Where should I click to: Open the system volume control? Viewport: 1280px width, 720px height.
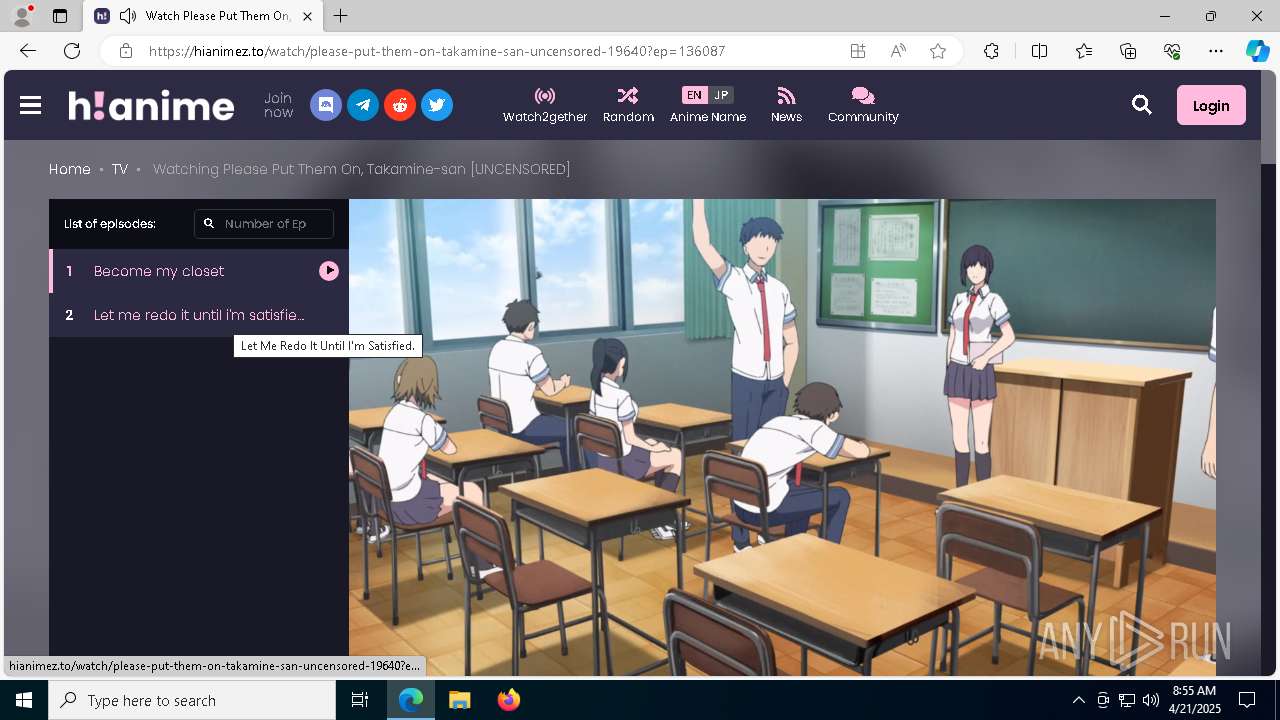1151,700
